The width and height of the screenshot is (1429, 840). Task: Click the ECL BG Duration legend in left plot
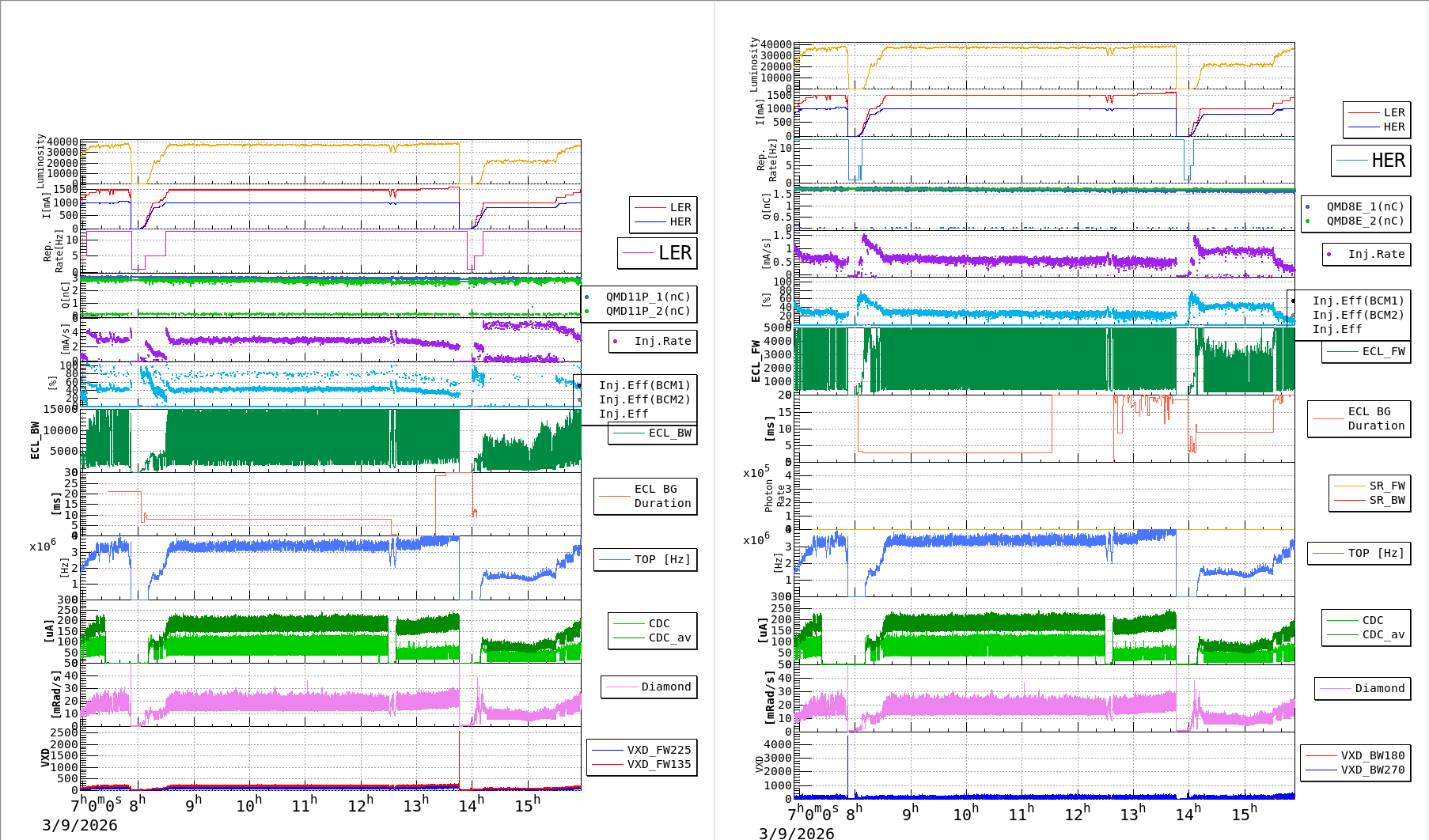click(646, 496)
